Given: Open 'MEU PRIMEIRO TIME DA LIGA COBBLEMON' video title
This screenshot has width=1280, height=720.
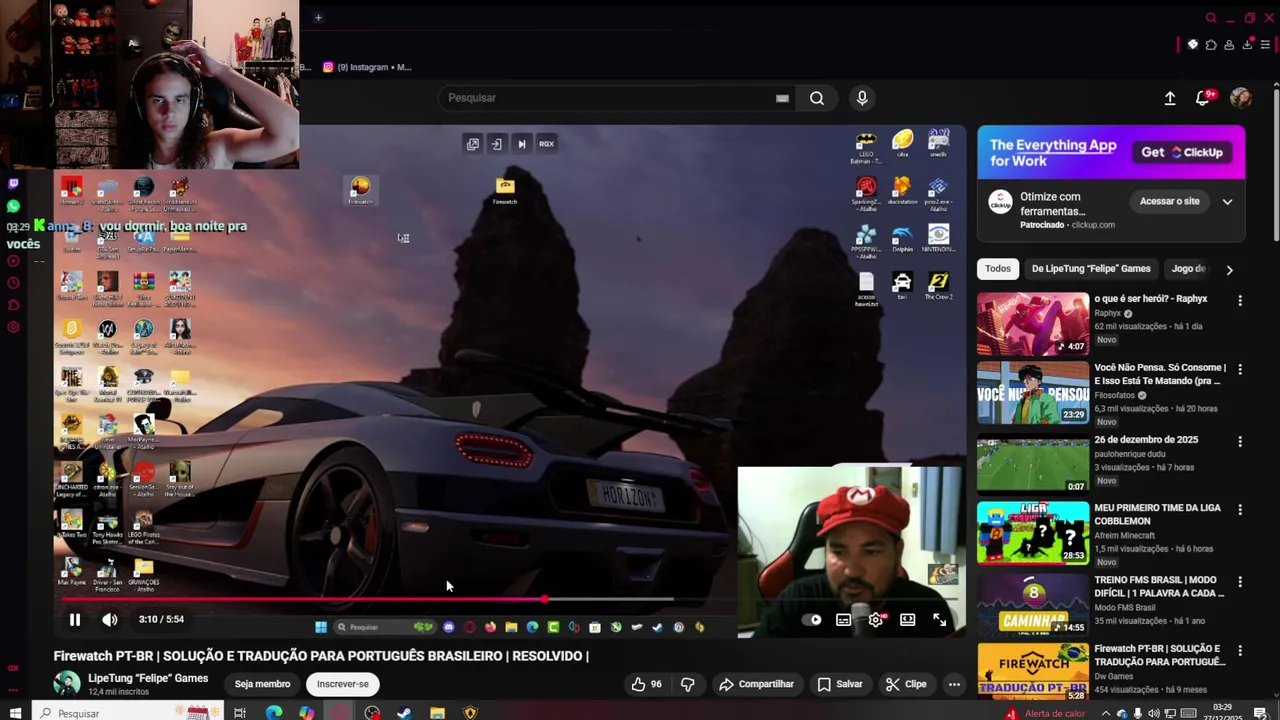Looking at the screenshot, I should tap(1157, 514).
